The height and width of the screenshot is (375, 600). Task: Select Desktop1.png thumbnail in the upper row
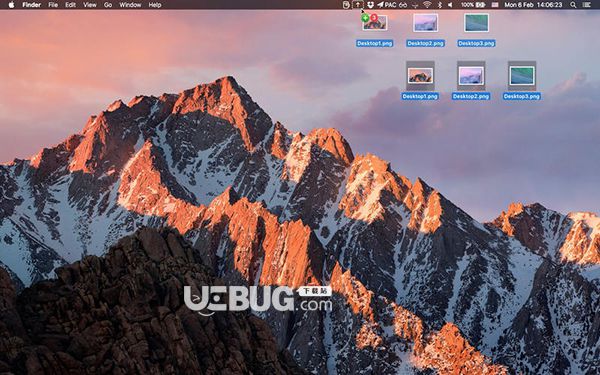click(375, 23)
